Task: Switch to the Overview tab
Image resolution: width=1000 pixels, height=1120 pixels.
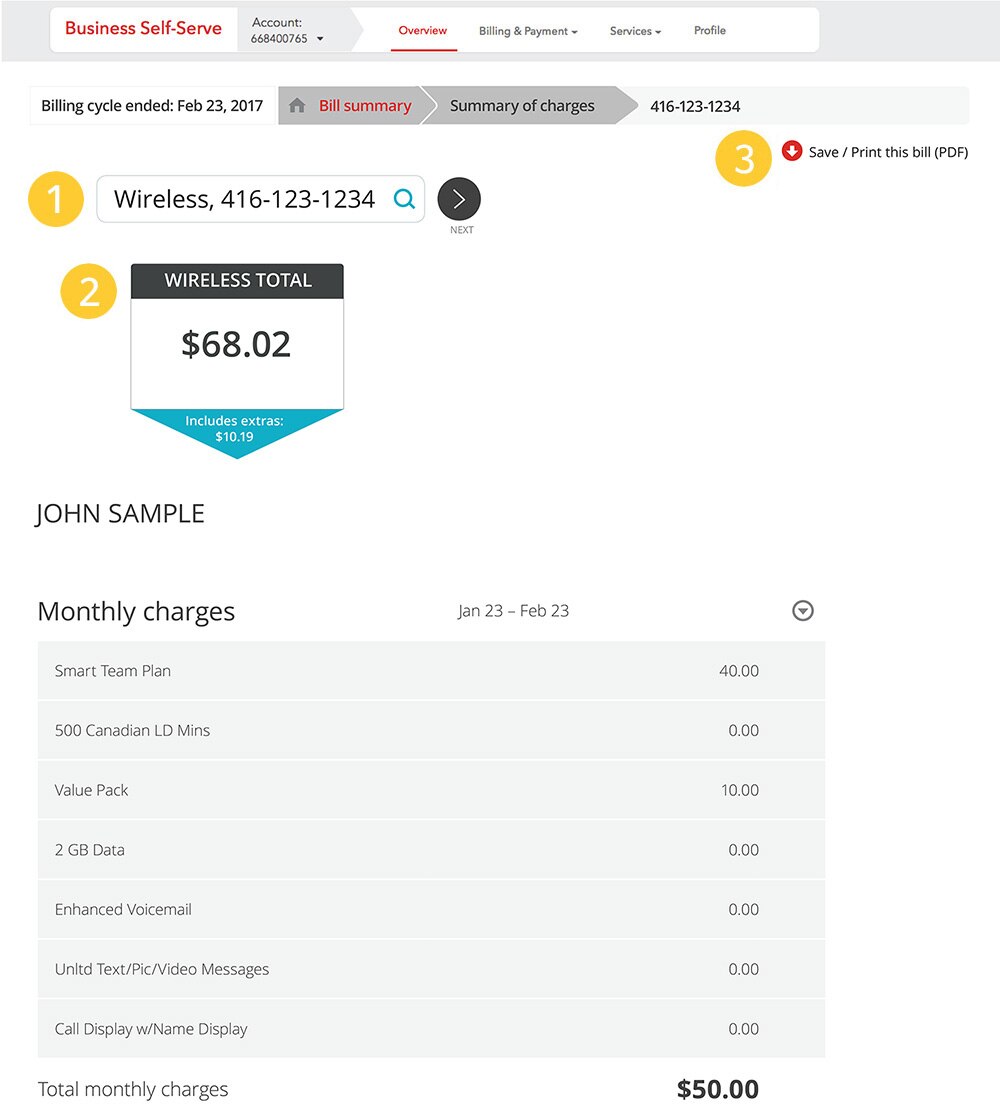Action: [x=423, y=31]
